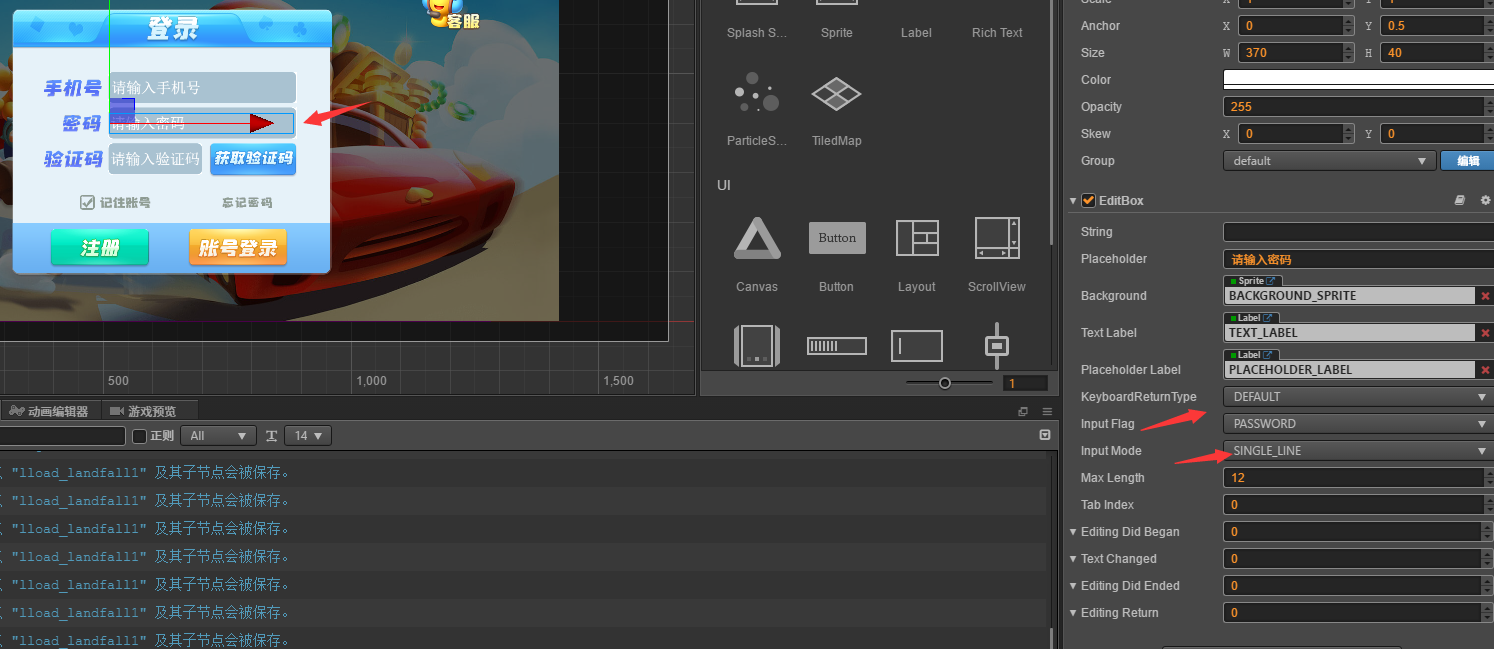Click the 获取验证码 button in scene

tap(253, 159)
